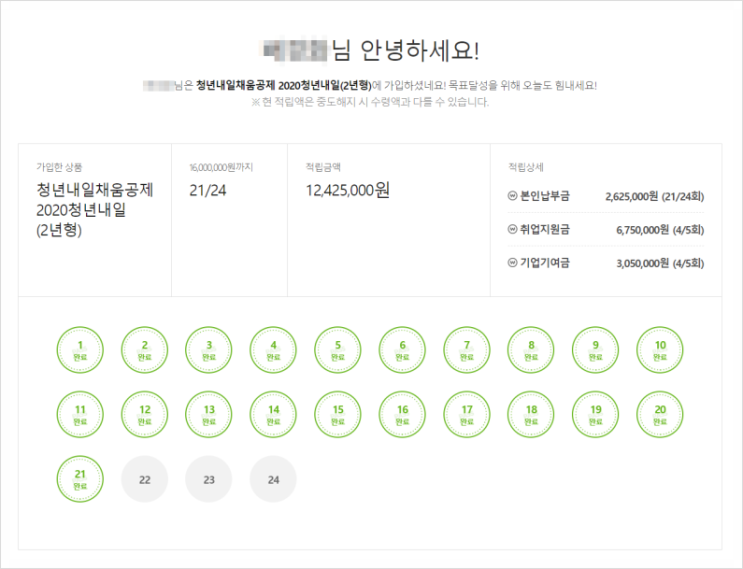Select completed installment badge 4

pos(273,350)
